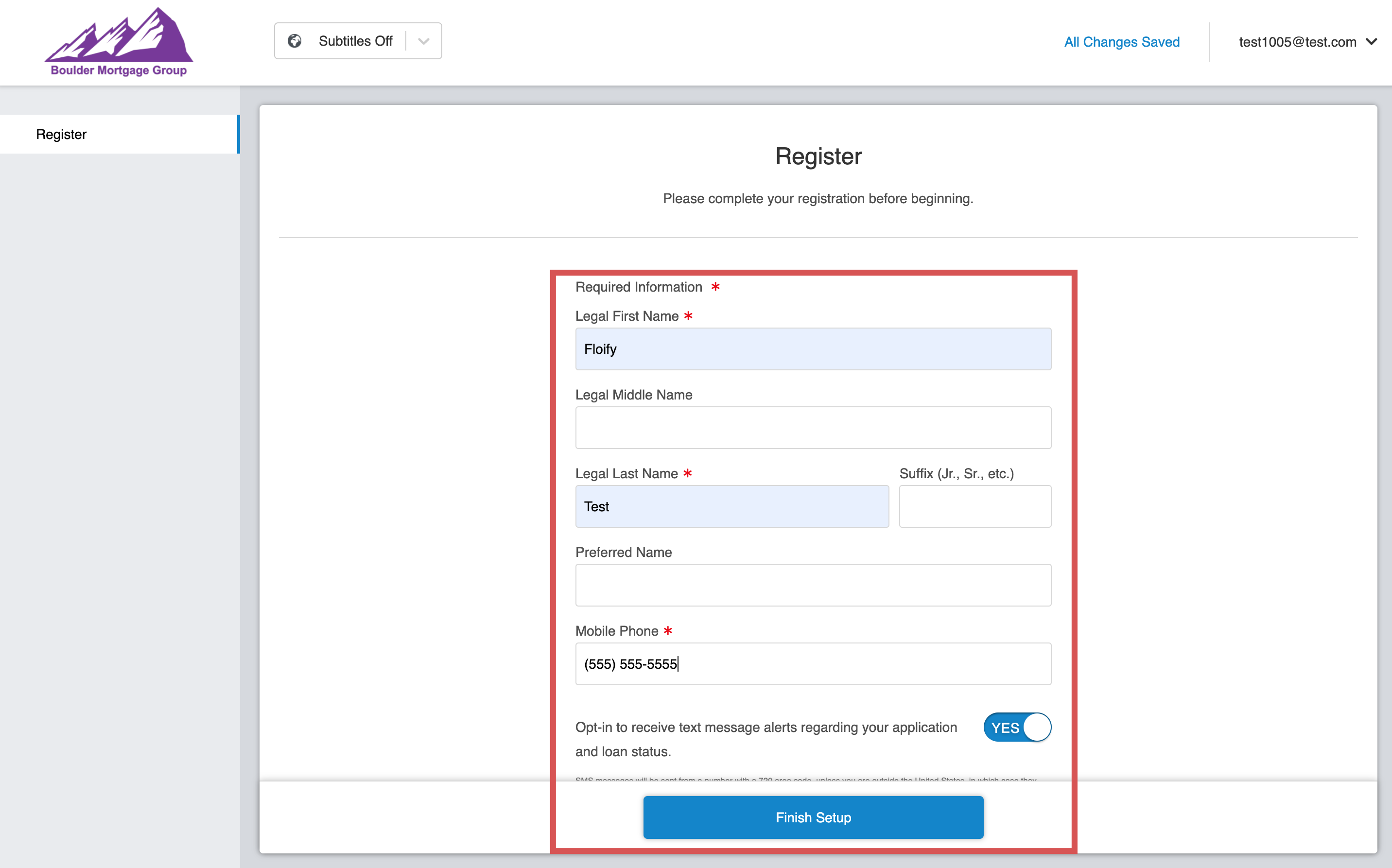Image resolution: width=1392 pixels, height=868 pixels.
Task: Select the Register sidebar item
Action: [x=61, y=134]
